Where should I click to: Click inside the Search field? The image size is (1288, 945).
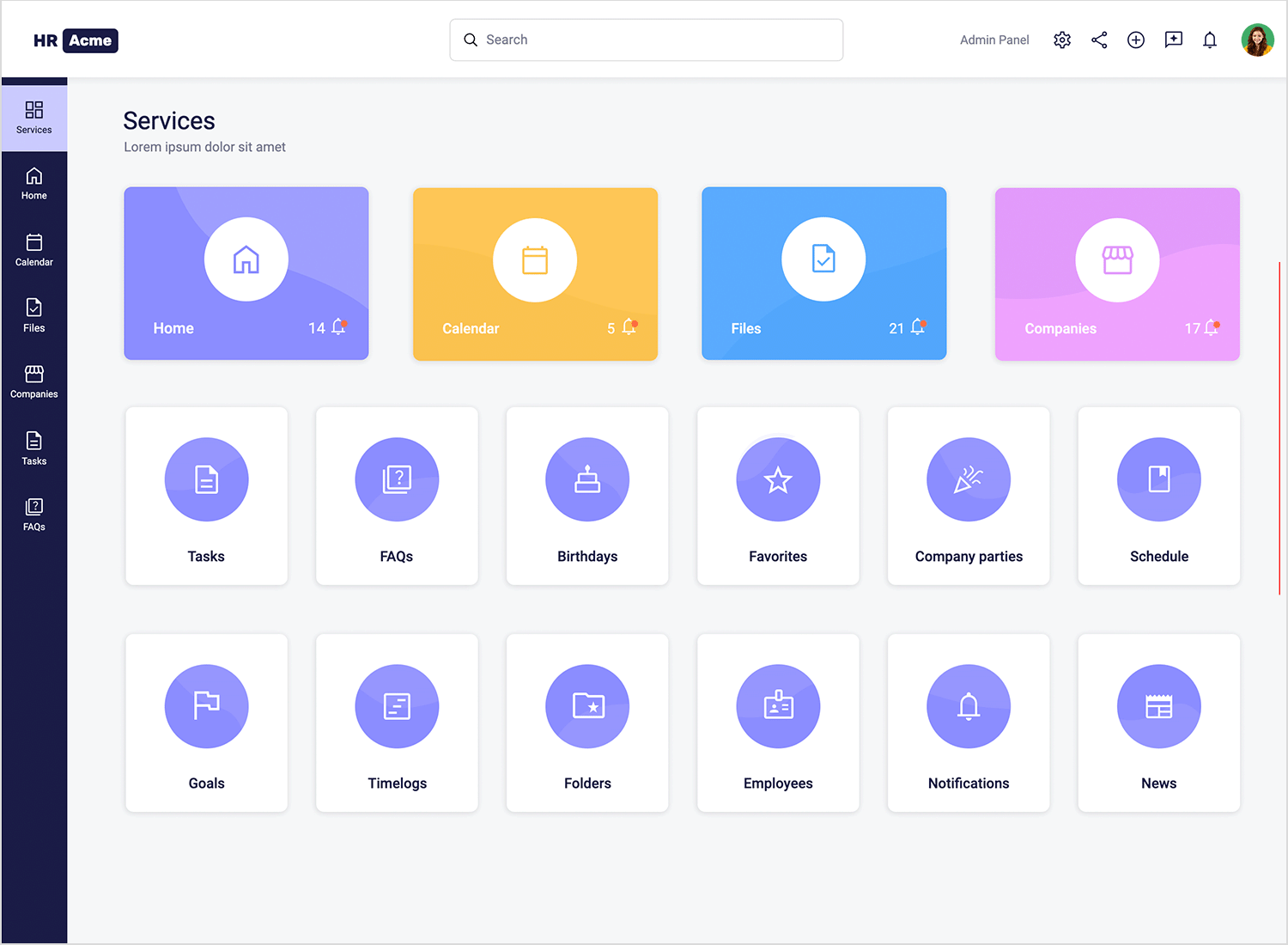point(647,40)
